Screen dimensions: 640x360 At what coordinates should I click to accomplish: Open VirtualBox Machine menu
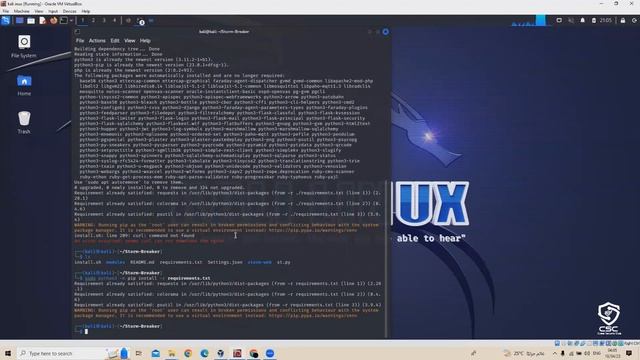point(21,11)
